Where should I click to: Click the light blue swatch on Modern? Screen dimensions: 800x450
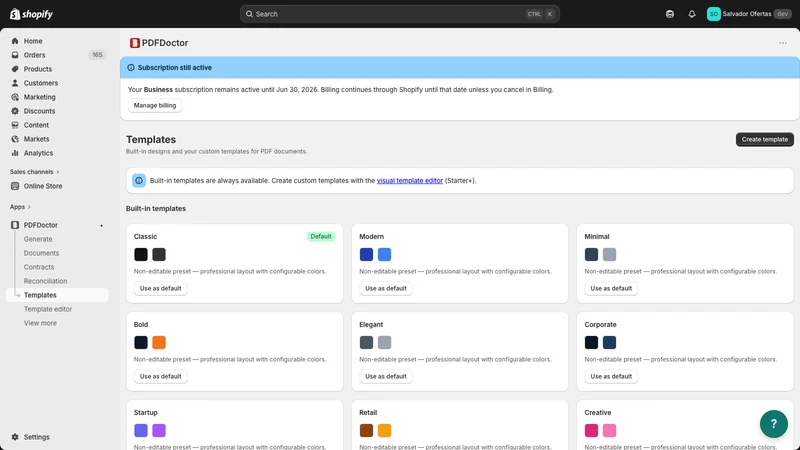tap(384, 254)
